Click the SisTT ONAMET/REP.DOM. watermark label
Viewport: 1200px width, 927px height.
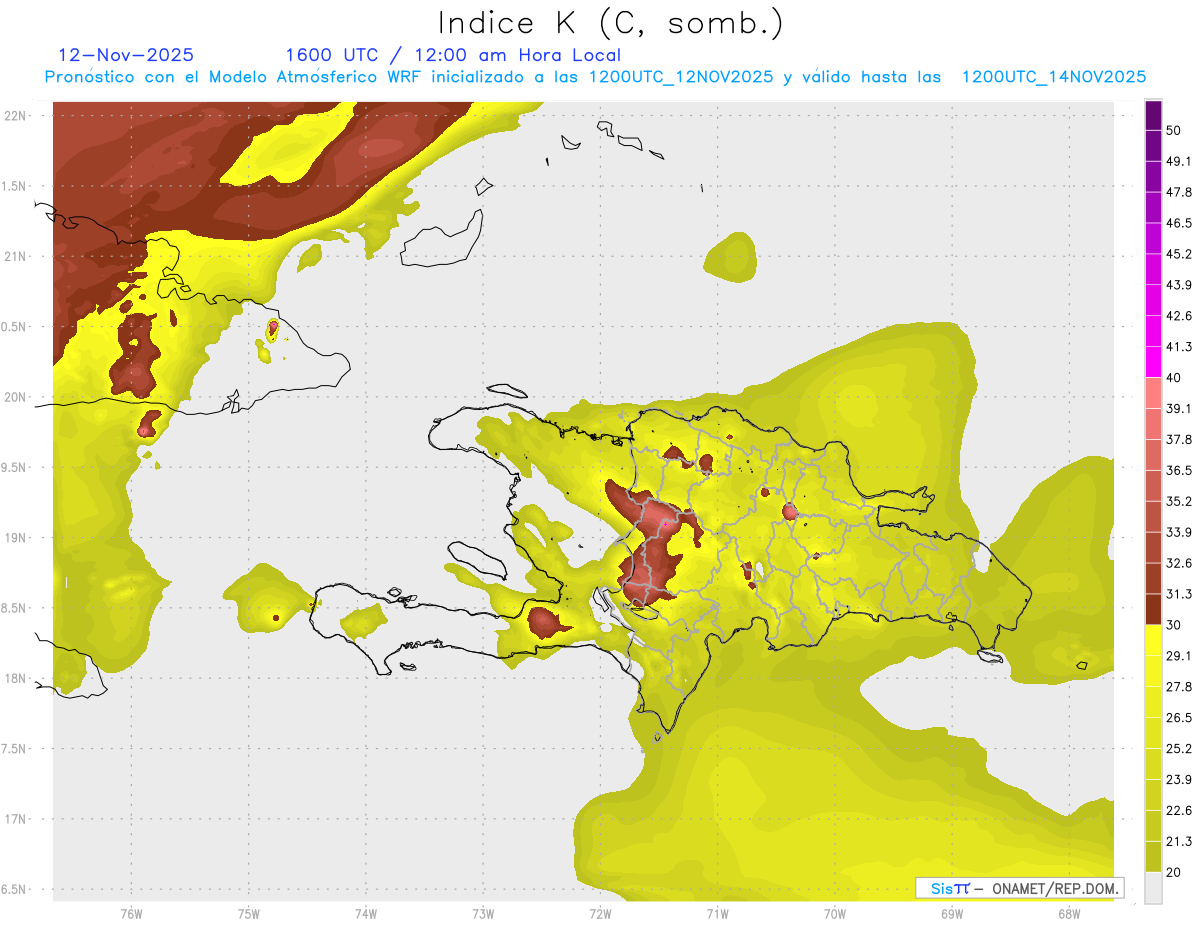(x=1019, y=888)
